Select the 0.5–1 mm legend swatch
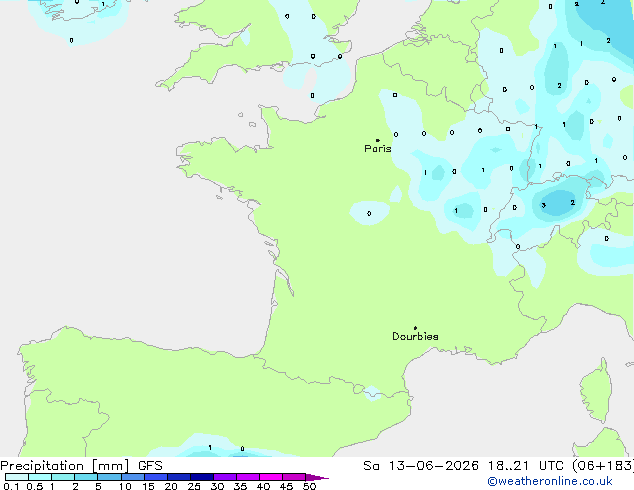 click(x=40, y=477)
